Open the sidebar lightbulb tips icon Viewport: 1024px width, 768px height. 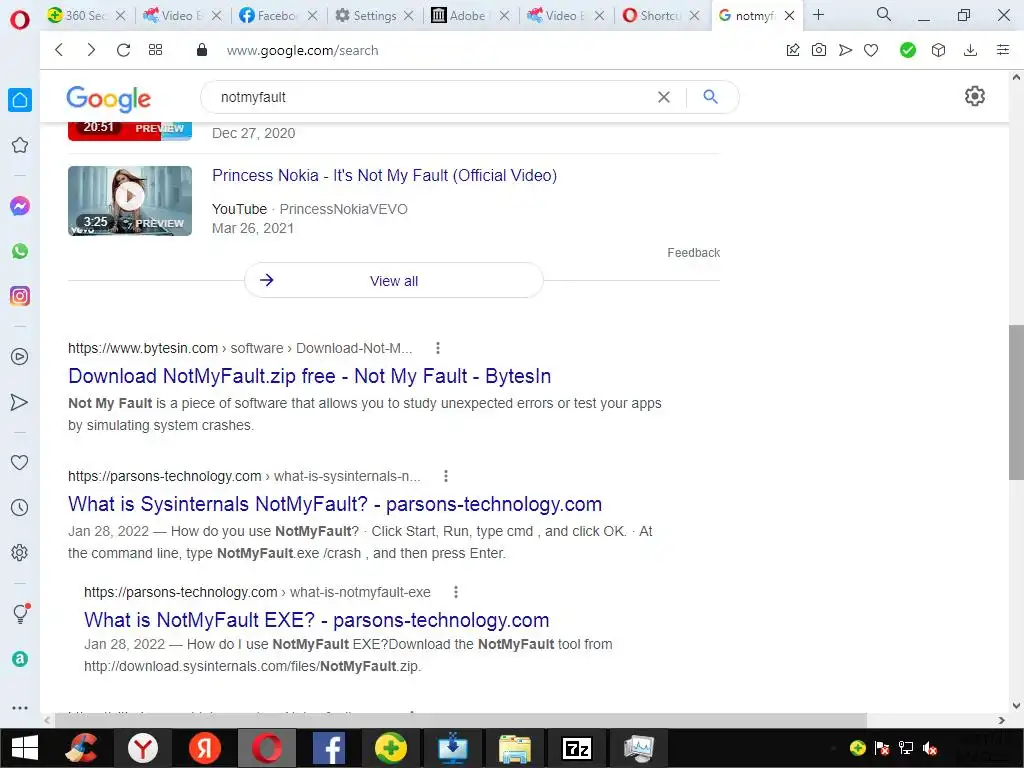point(21,613)
